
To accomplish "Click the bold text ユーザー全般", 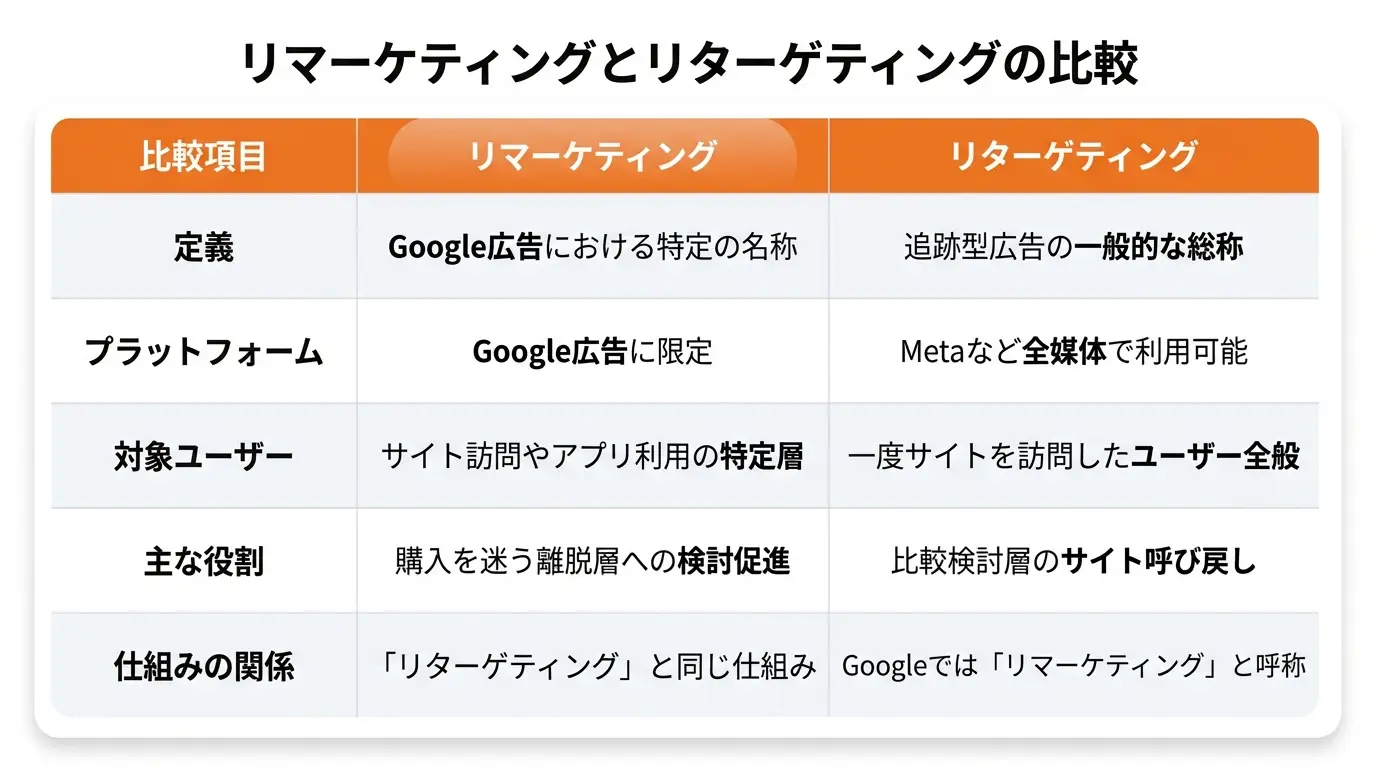I will point(1215,456).
